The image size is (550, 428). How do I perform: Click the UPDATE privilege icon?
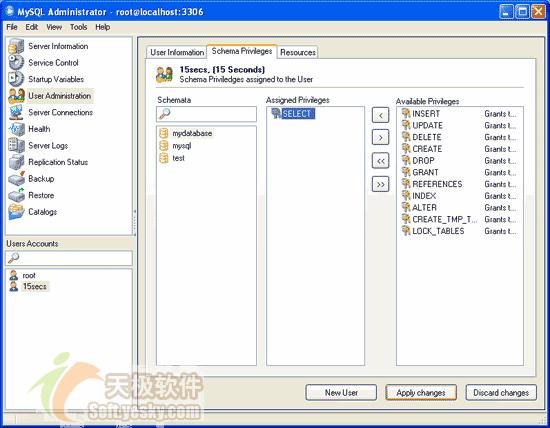pos(406,125)
